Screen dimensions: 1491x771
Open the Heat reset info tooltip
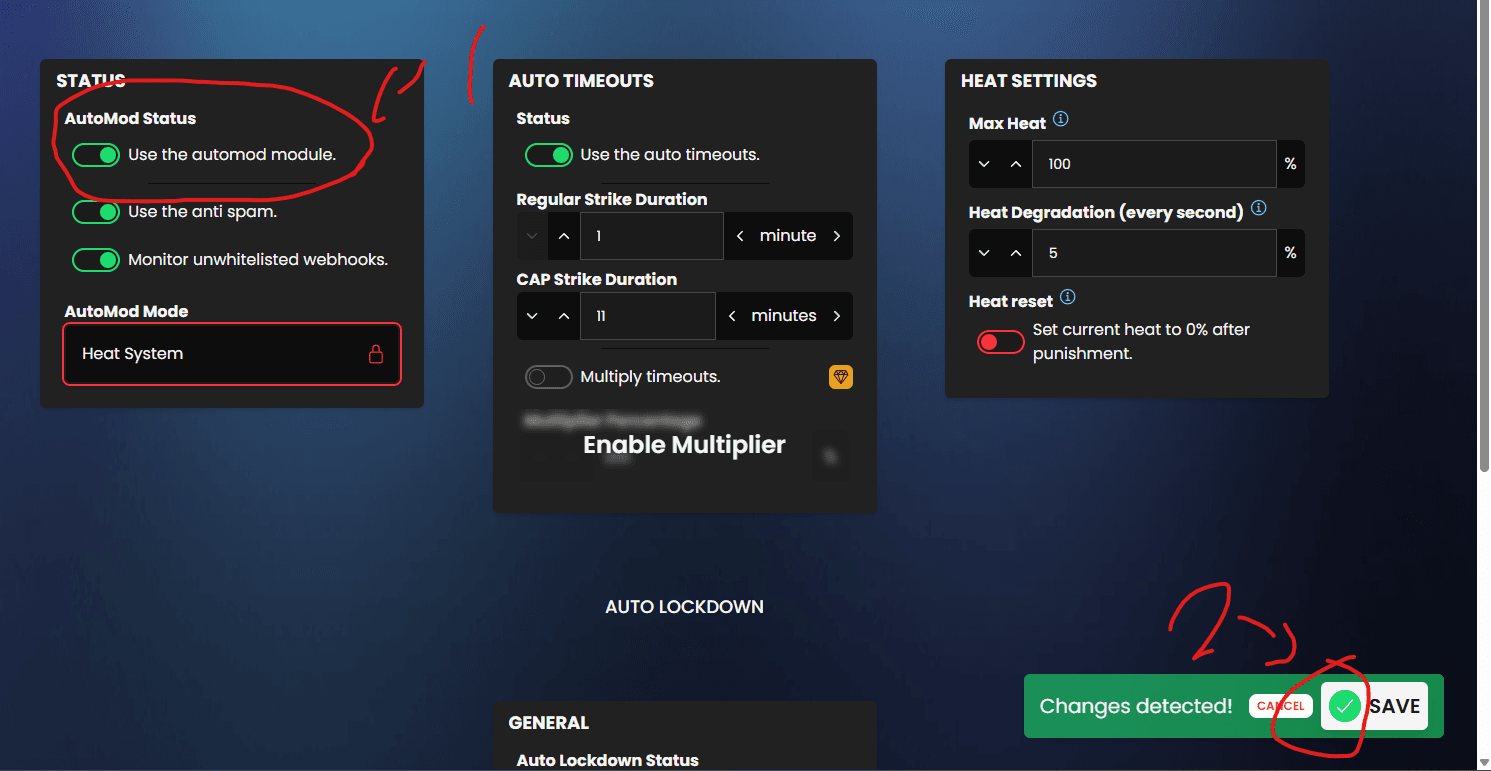(1067, 296)
